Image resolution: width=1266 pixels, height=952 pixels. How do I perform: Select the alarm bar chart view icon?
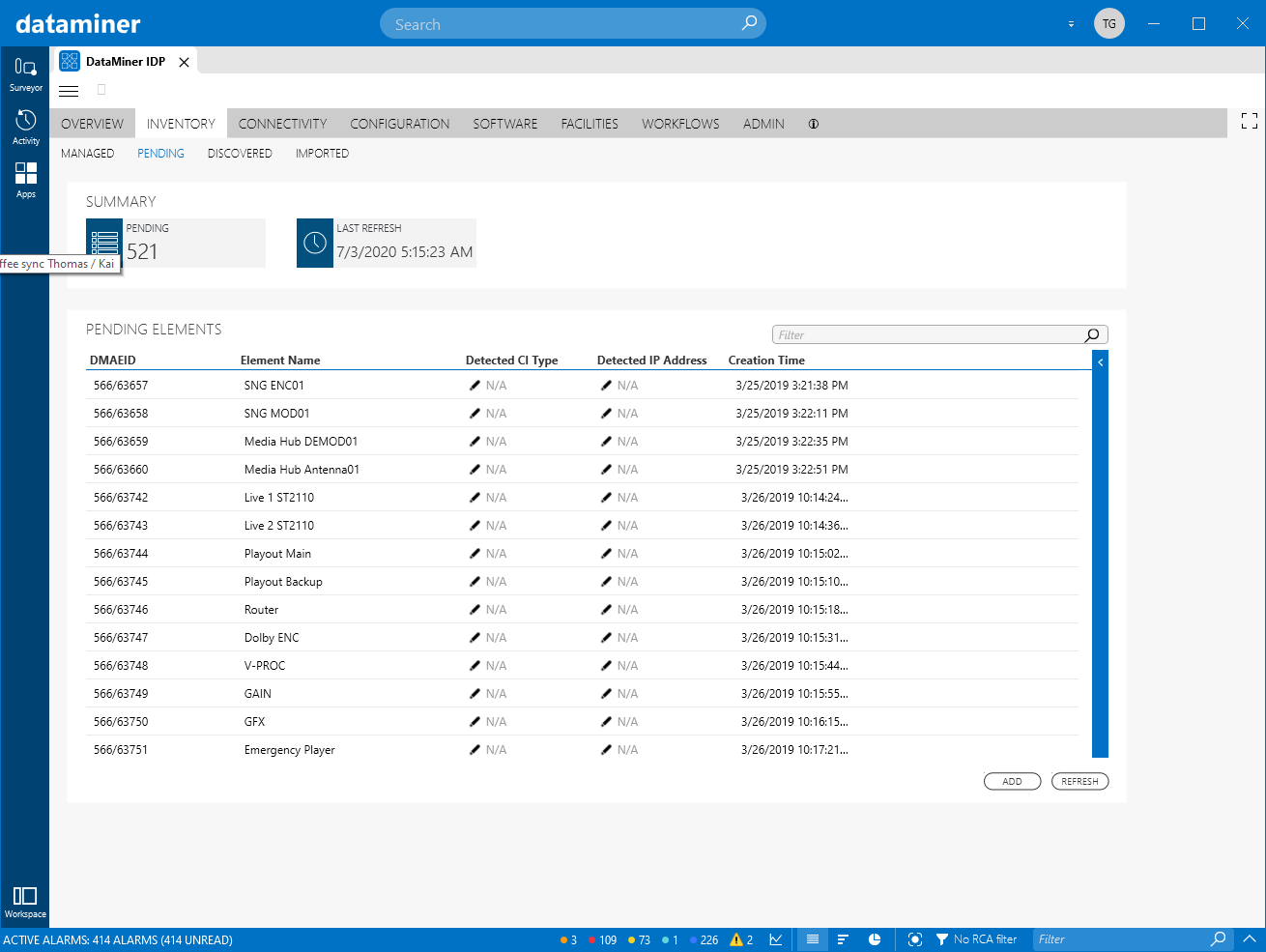843,939
